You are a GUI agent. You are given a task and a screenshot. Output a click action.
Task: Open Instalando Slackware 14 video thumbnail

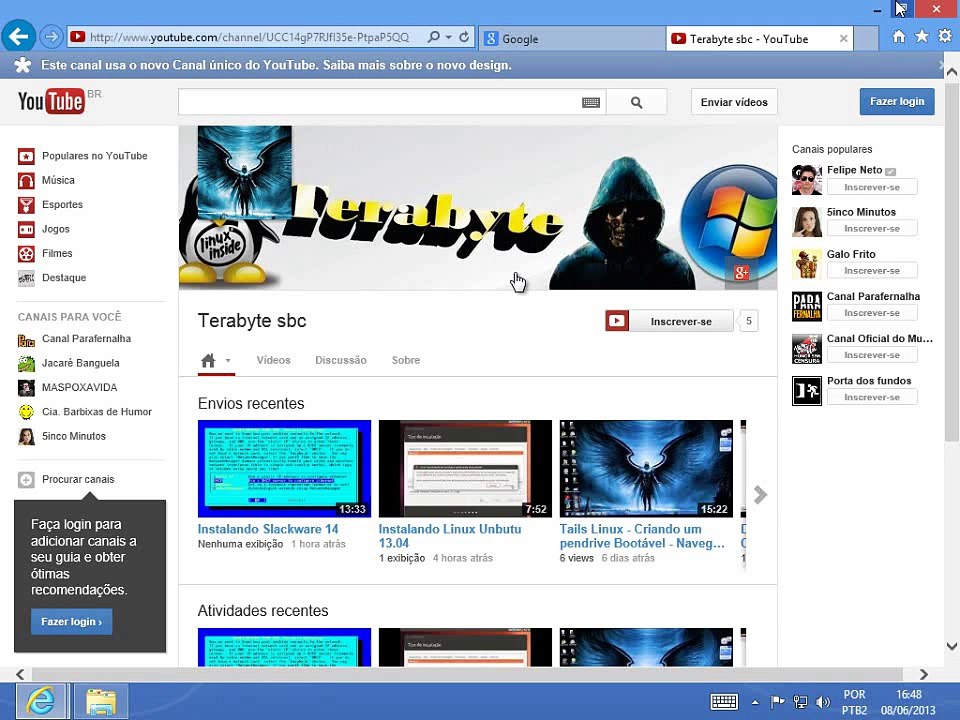click(284, 468)
